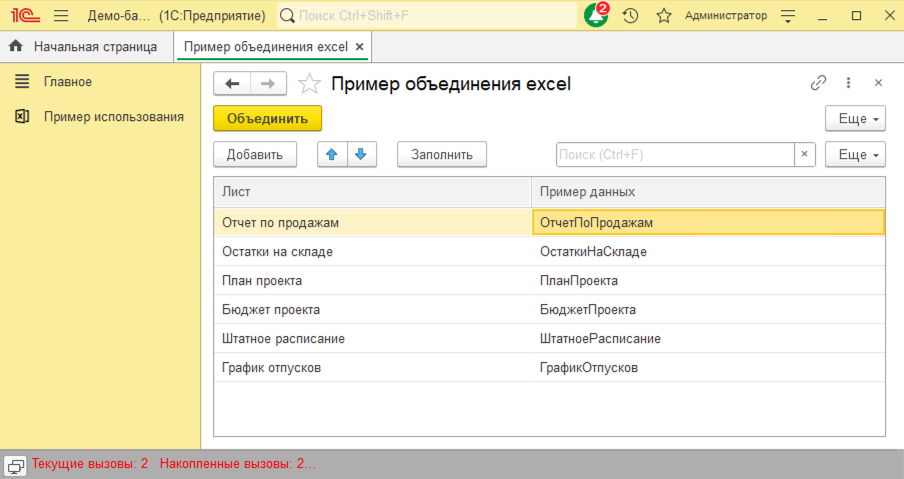
Task: Open favorites star in title bar
Action: (664, 16)
